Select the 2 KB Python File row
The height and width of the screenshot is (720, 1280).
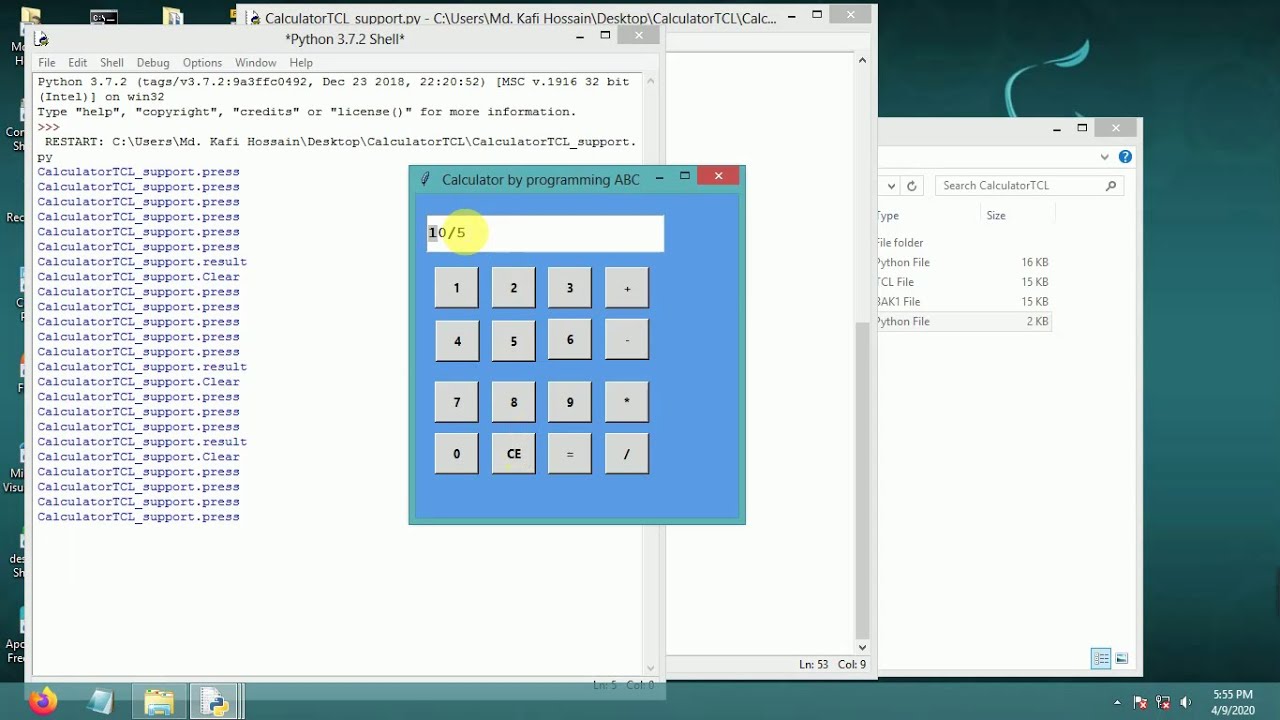click(x=965, y=321)
